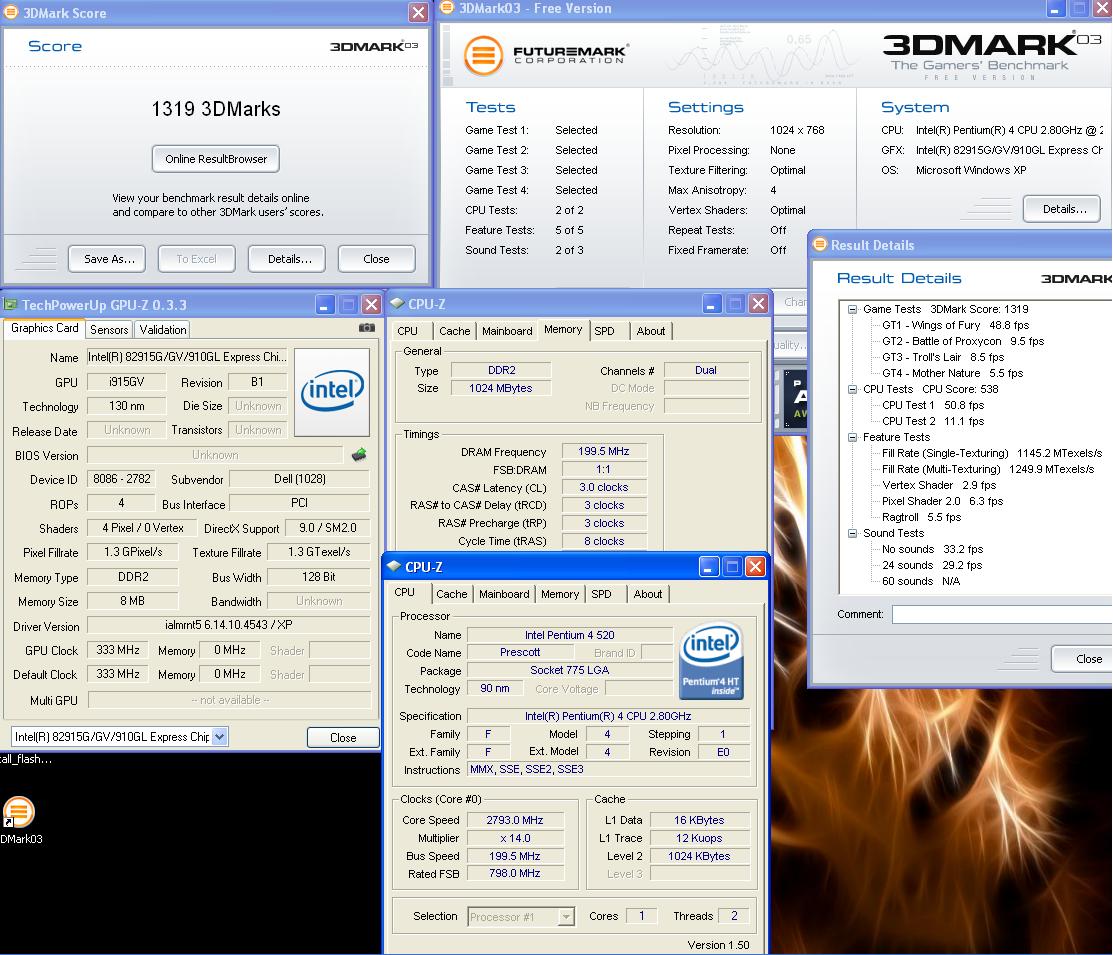Screen dimensions: 1113x955
Task: Click the GPU-Z title bar icon
Action: click(x=11, y=305)
